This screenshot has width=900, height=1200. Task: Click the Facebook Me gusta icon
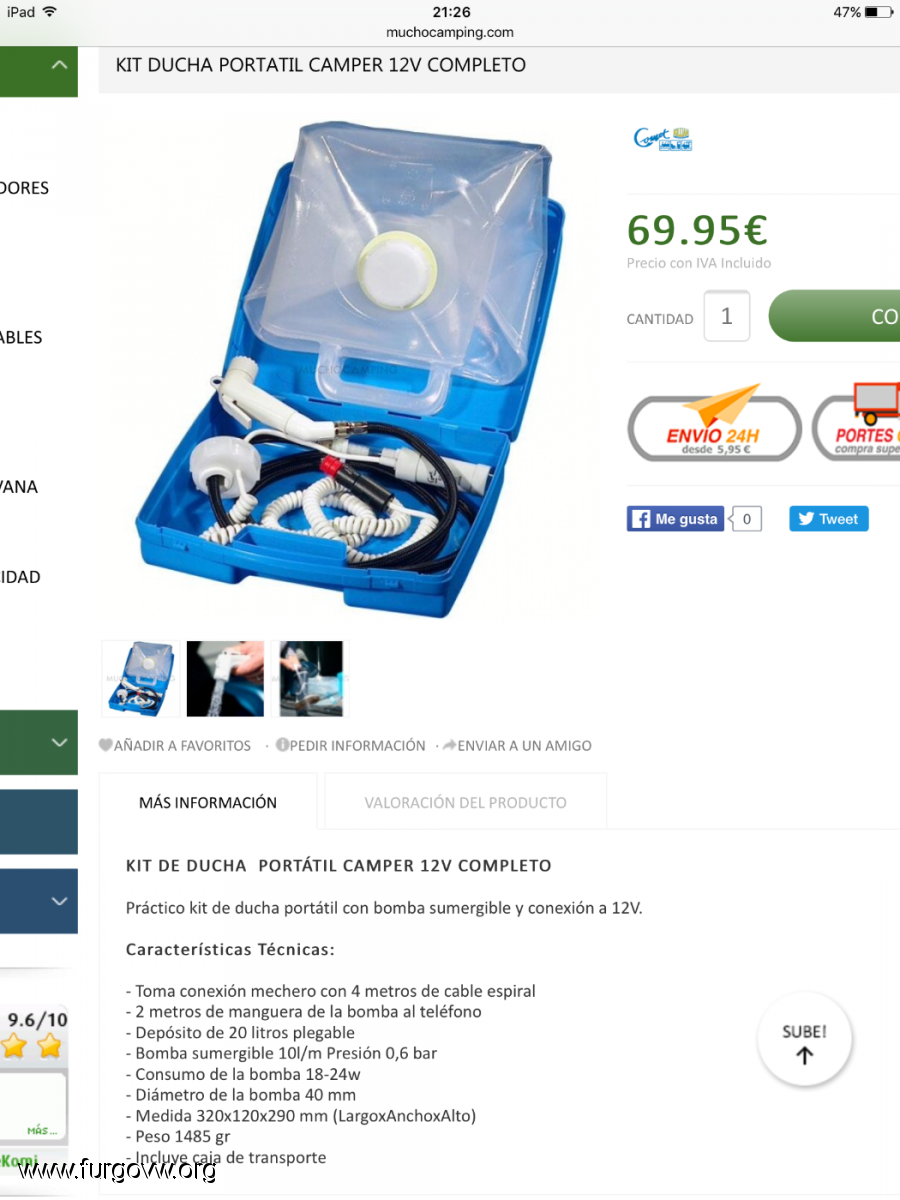(x=675, y=519)
